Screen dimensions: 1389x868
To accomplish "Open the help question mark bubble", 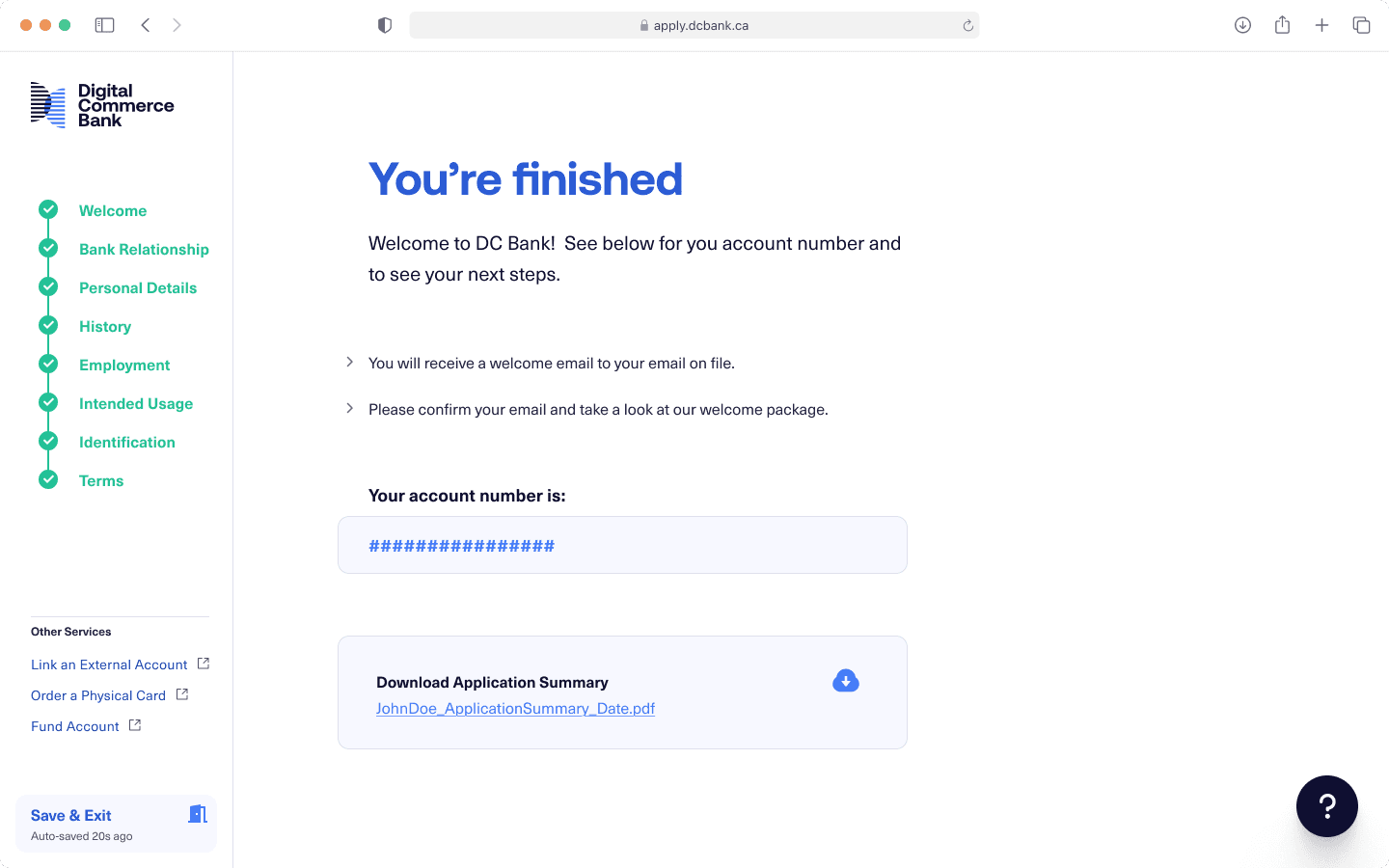I will pos(1326,806).
